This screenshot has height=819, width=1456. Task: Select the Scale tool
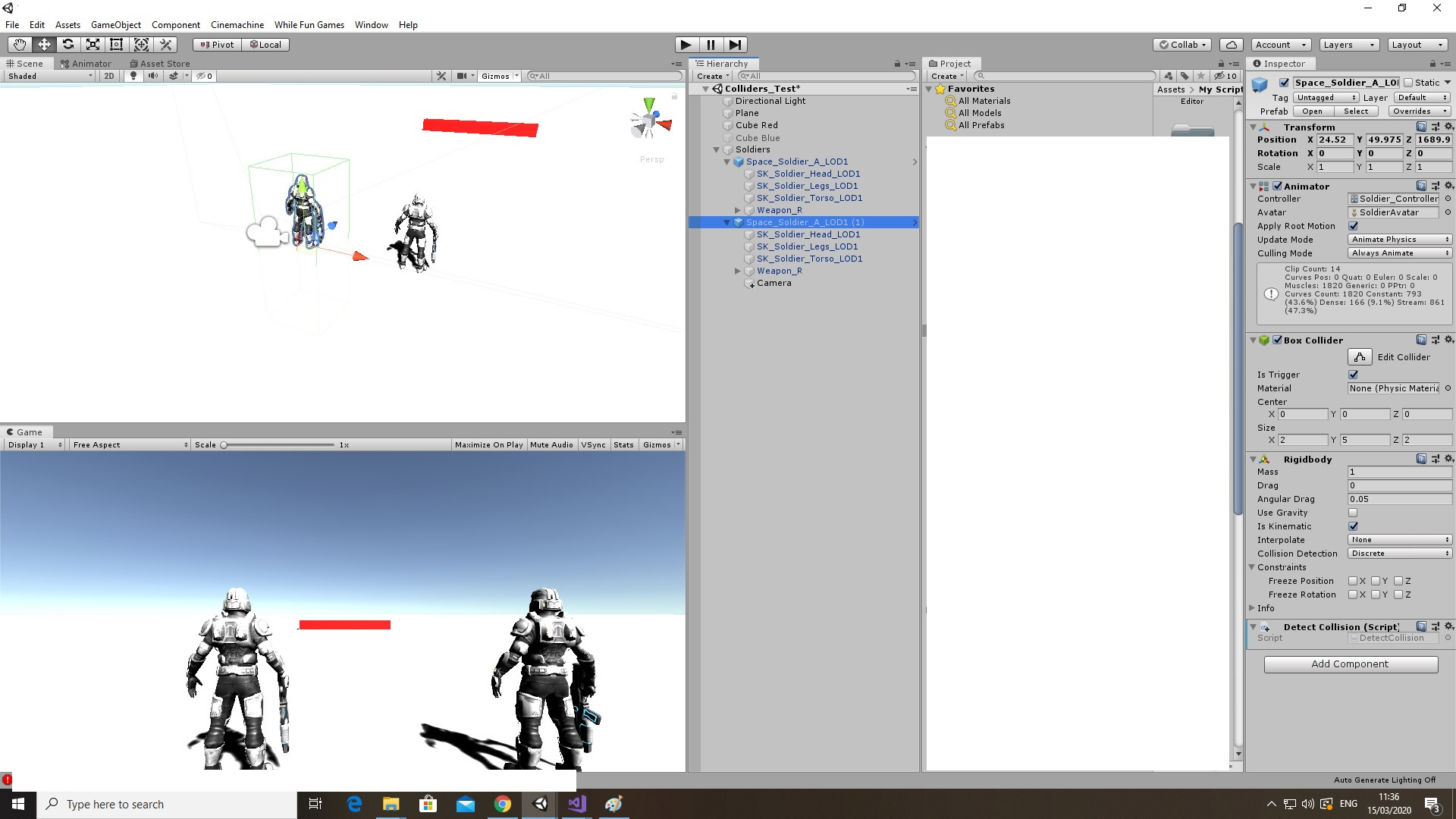[93, 44]
